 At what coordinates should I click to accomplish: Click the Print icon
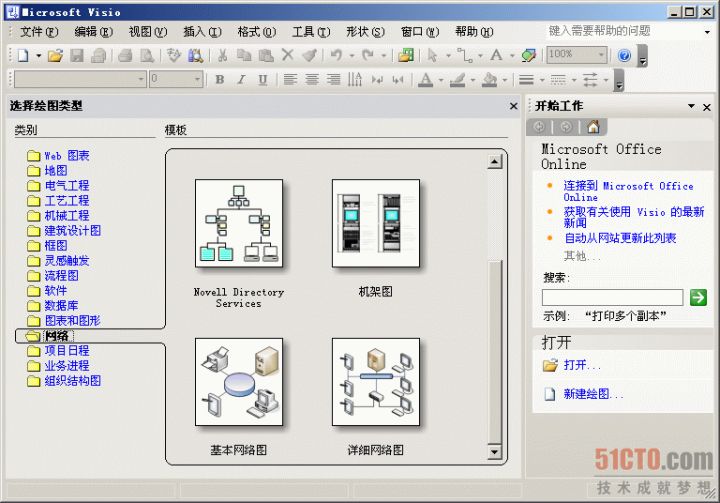[x=125, y=56]
